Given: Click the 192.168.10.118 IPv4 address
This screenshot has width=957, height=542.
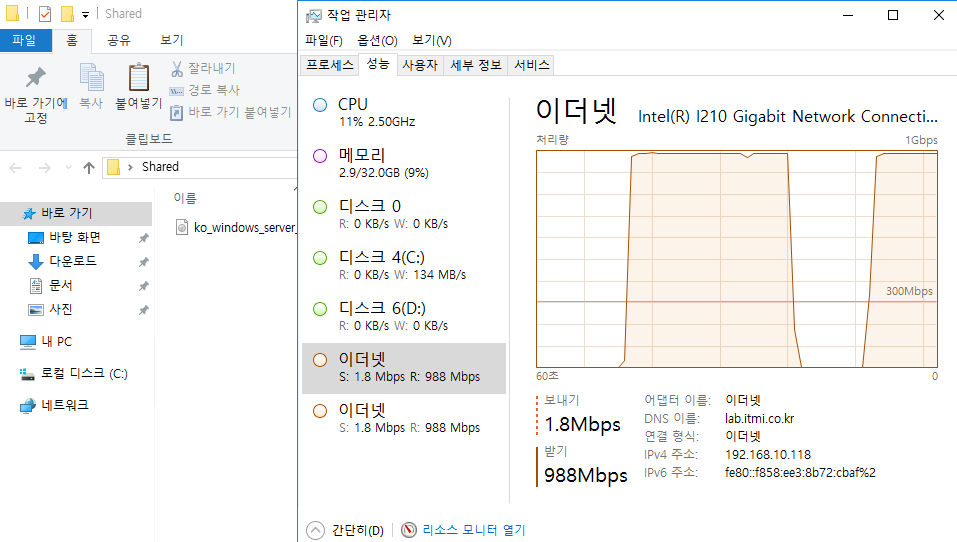Looking at the screenshot, I should pos(768,455).
